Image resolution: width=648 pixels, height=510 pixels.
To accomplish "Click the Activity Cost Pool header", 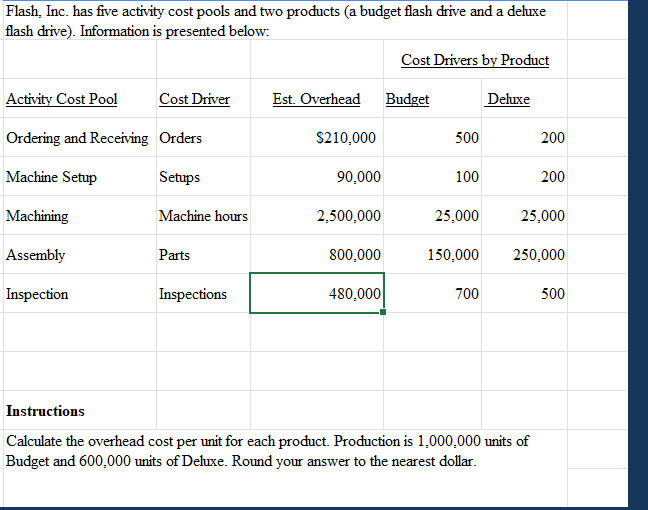I will pyautogui.click(x=62, y=99).
